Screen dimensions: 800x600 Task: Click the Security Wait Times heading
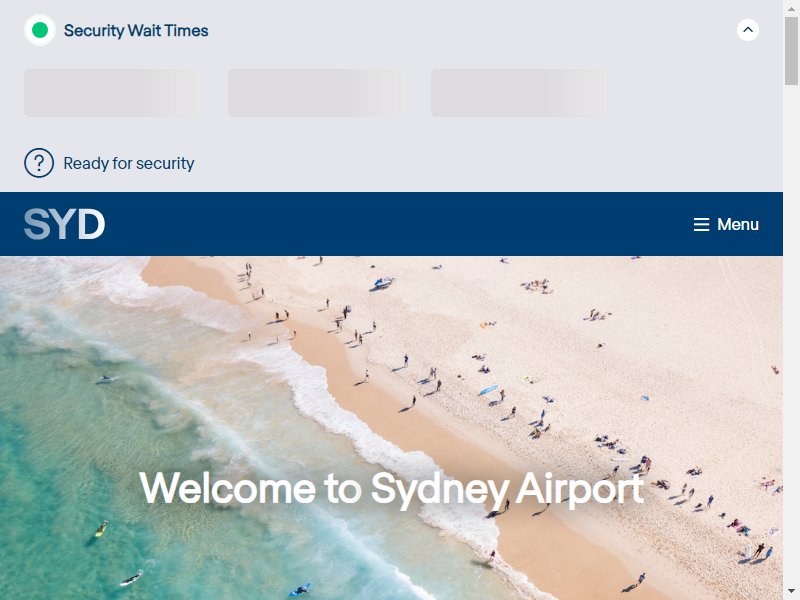pyautogui.click(x=136, y=31)
